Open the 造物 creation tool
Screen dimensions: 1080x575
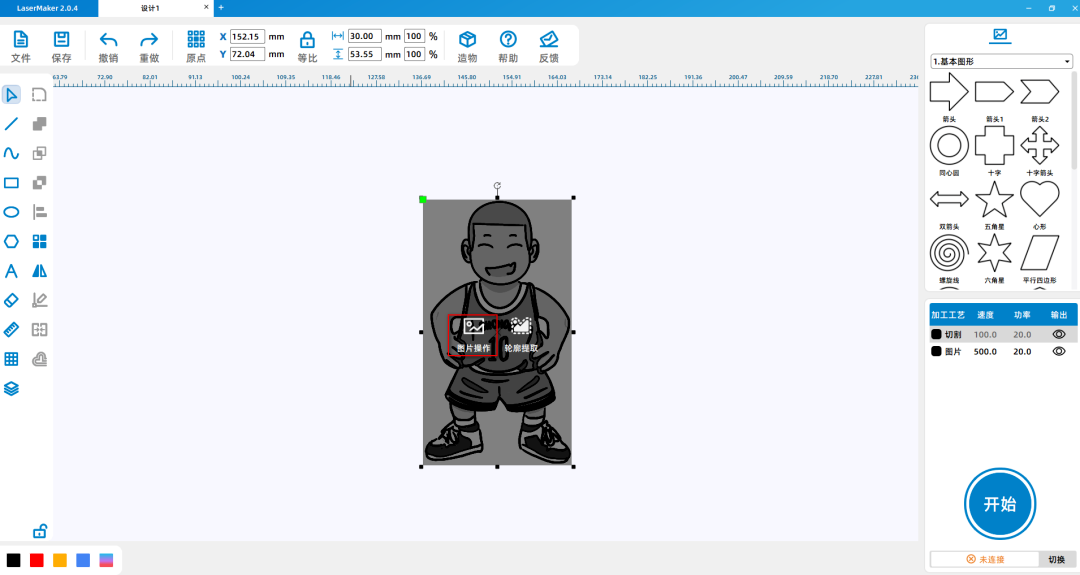click(x=467, y=45)
